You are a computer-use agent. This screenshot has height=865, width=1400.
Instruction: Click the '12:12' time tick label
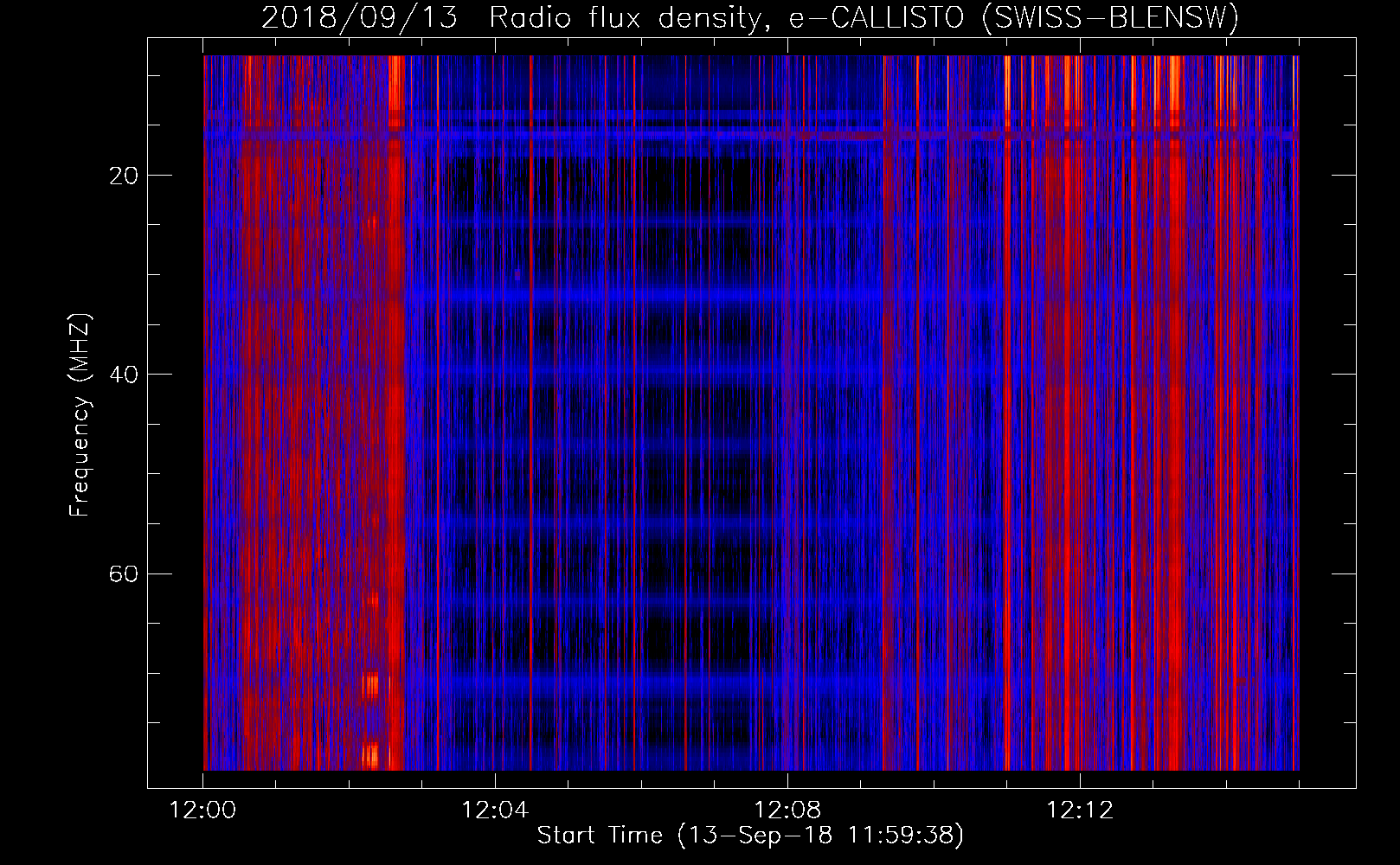(x=1080, y=811)
